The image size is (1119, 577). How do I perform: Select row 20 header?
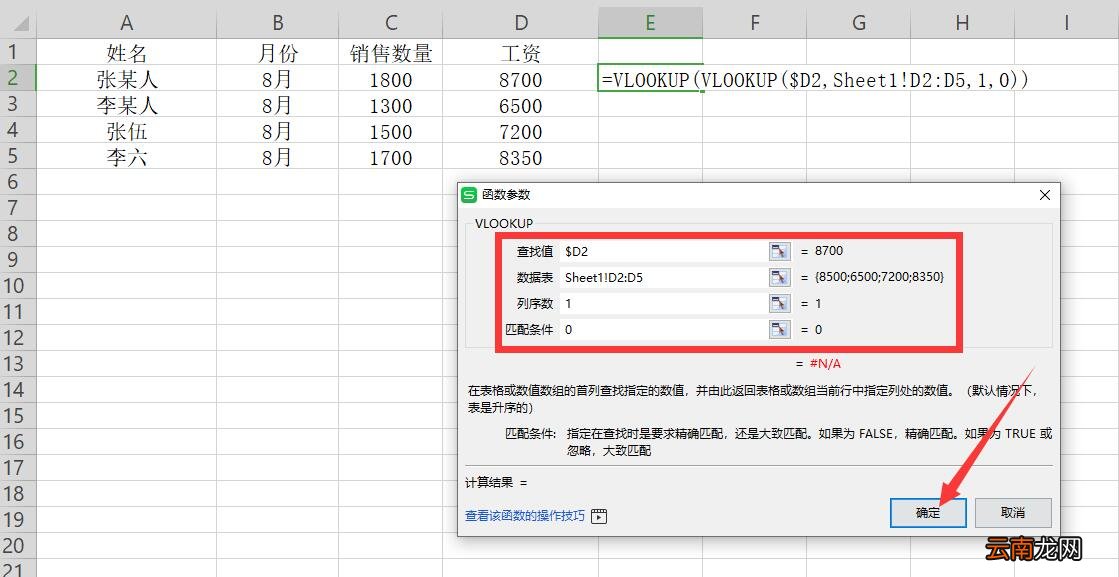[18, 546]
